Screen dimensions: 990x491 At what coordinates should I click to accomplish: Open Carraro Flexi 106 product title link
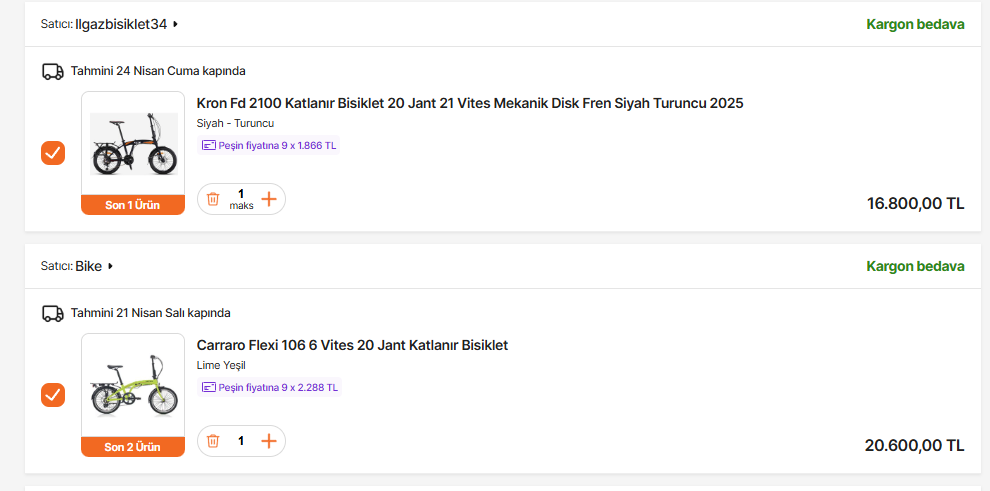(x=352, y=345)
